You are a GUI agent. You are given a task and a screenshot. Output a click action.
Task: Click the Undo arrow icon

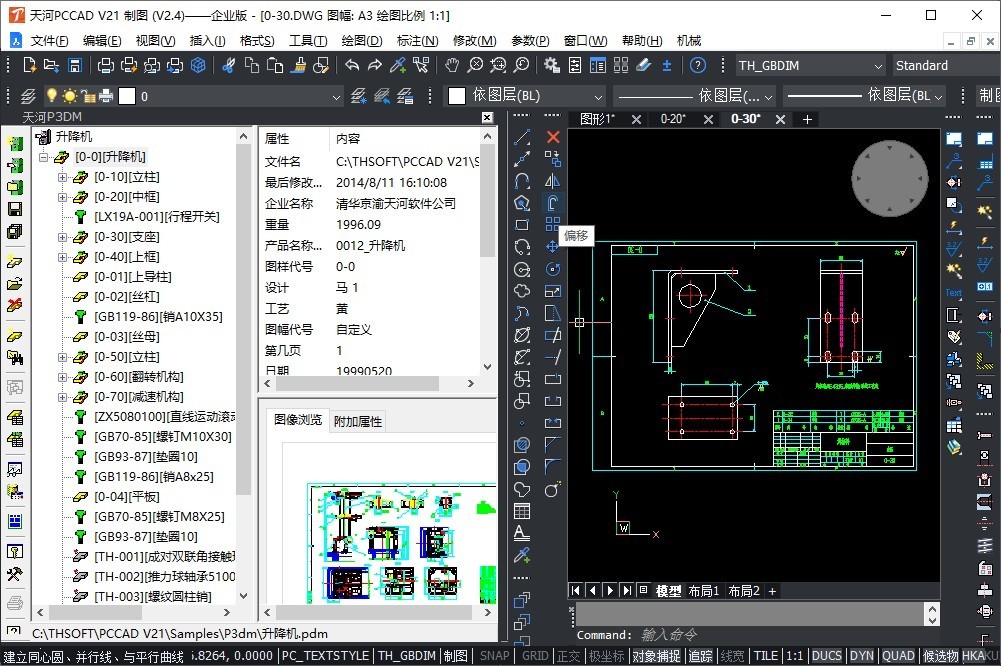352,65
